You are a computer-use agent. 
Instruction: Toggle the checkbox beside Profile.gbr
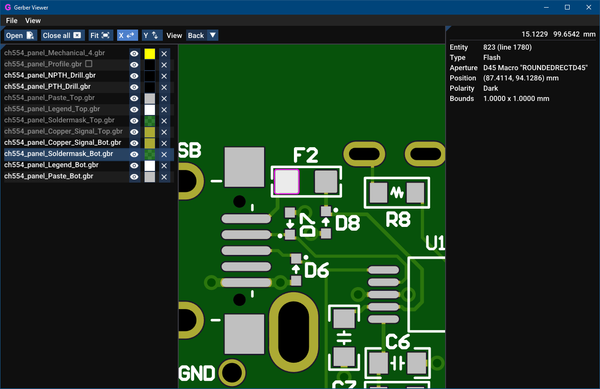pyautogui.click(x=89, y=63)
